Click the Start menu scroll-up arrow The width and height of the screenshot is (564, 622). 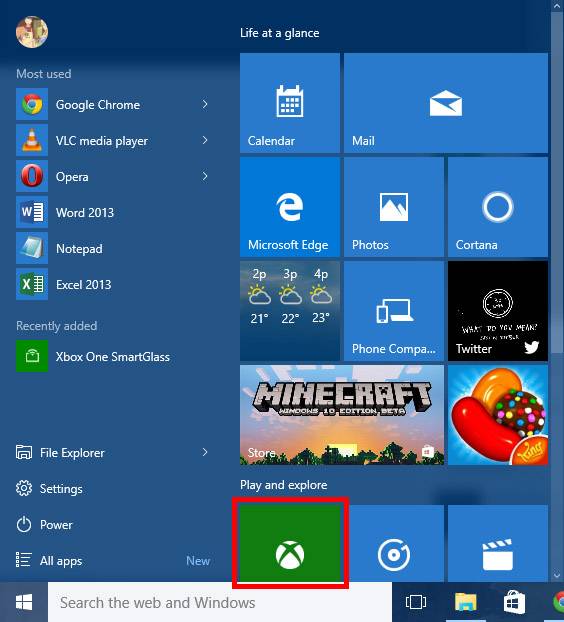click(556, 6)
